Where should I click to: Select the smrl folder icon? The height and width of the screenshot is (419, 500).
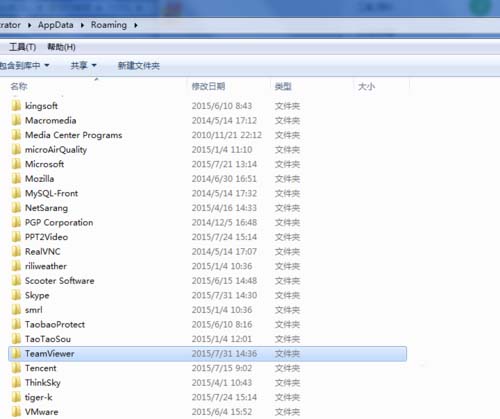[16, 310]
